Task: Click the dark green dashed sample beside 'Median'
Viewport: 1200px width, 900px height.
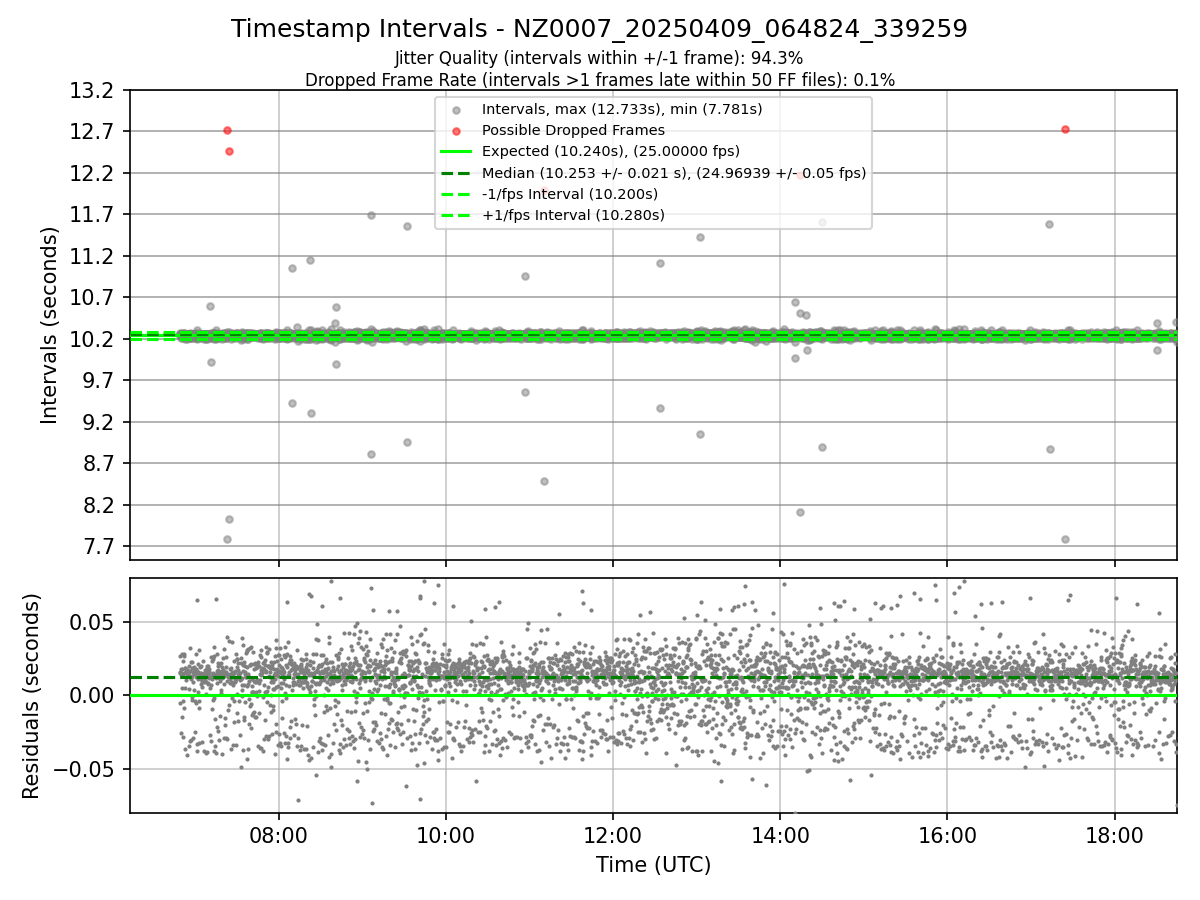Action: click(x=456, y=173)
